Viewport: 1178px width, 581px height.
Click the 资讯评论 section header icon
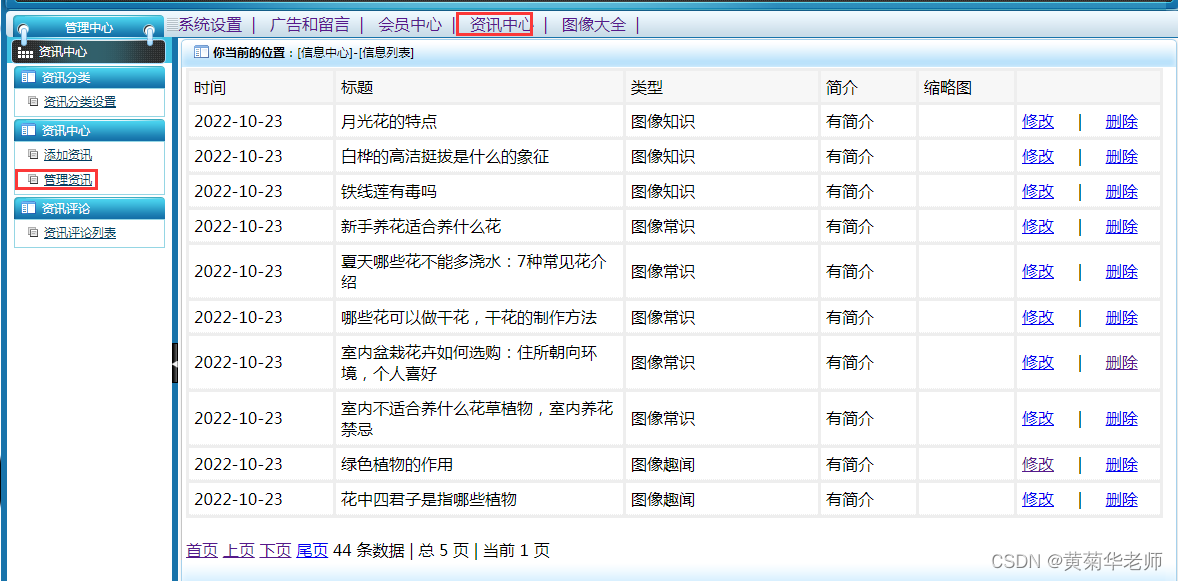point(29,208)
